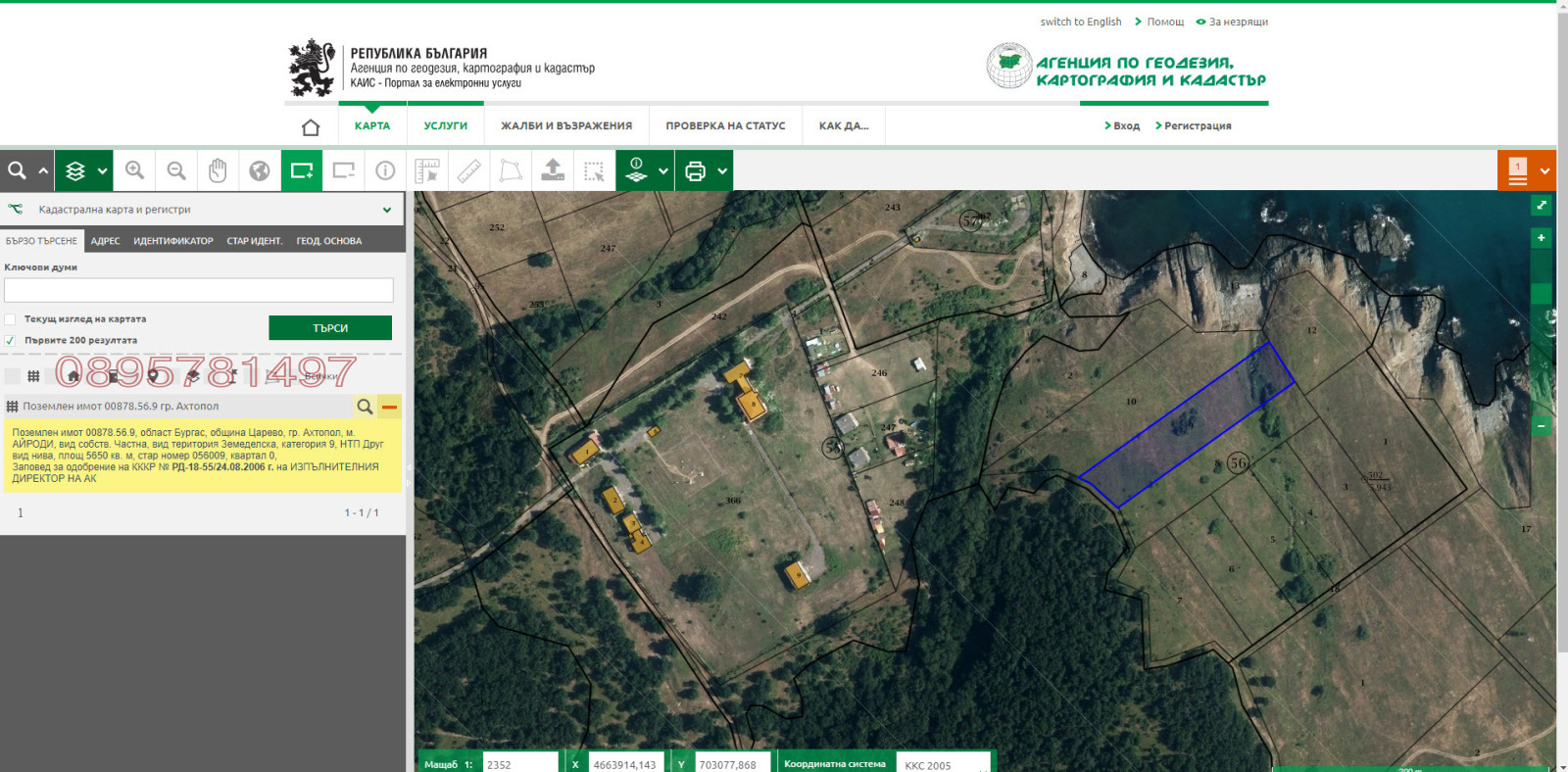Open the print options dropdown arrow
The height and width of the screenshot is (772, 1568).
coord(722,171)
